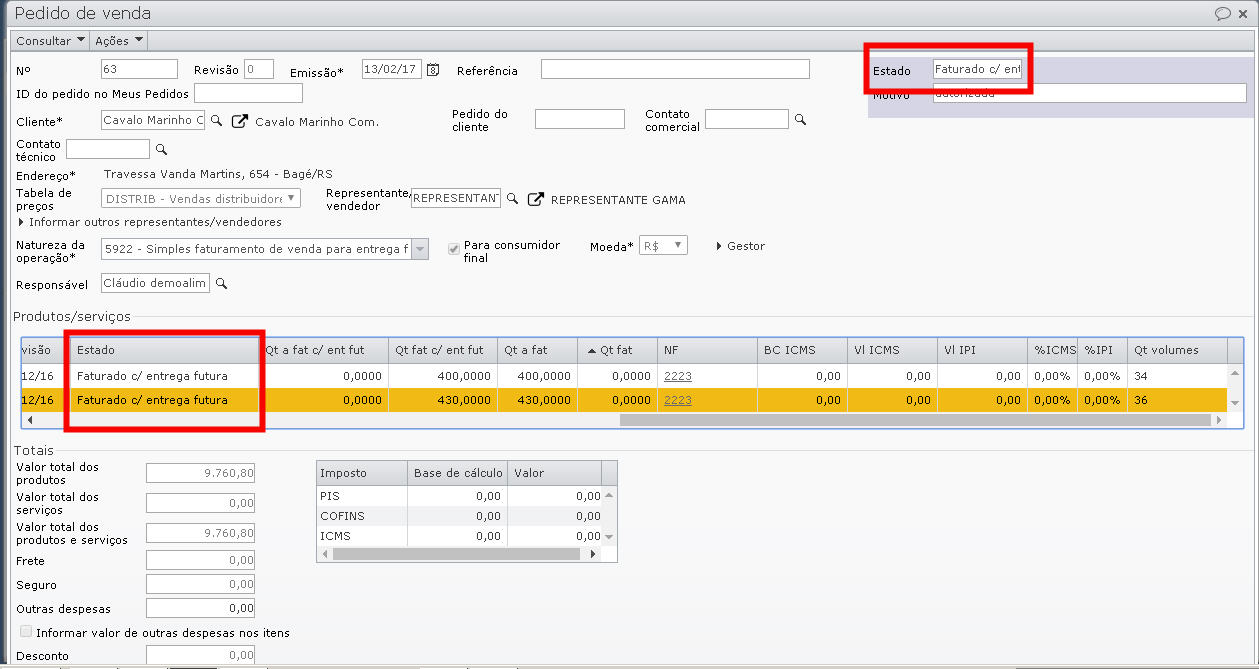Viewport: 1259px width, 669px height.
Task: Open the Ações menu
Action: click(119, 41)
